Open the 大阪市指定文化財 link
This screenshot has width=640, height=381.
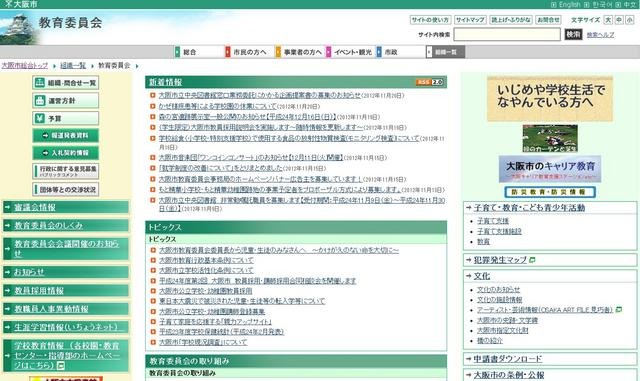503,330
